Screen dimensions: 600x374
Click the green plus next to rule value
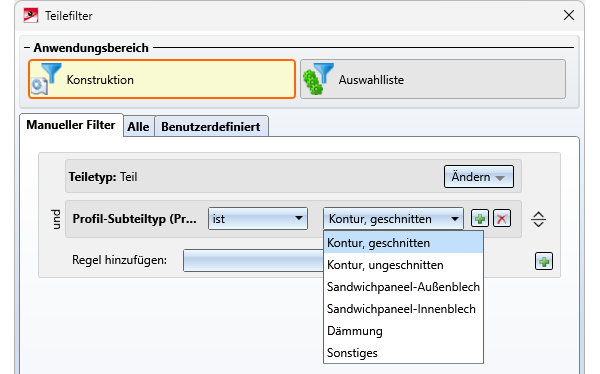479,219
